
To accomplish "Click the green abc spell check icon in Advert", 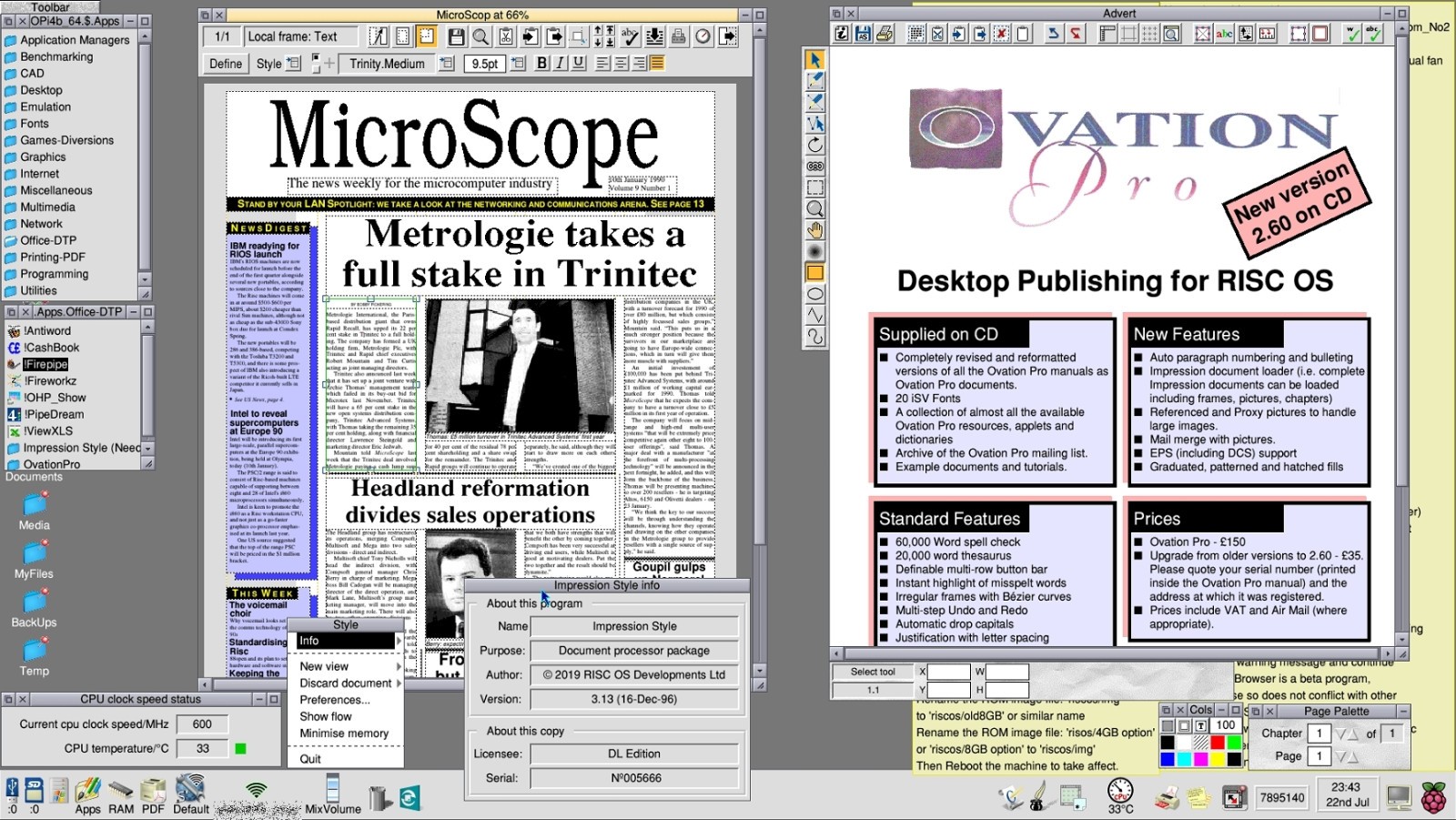I will click(1373, 34).
